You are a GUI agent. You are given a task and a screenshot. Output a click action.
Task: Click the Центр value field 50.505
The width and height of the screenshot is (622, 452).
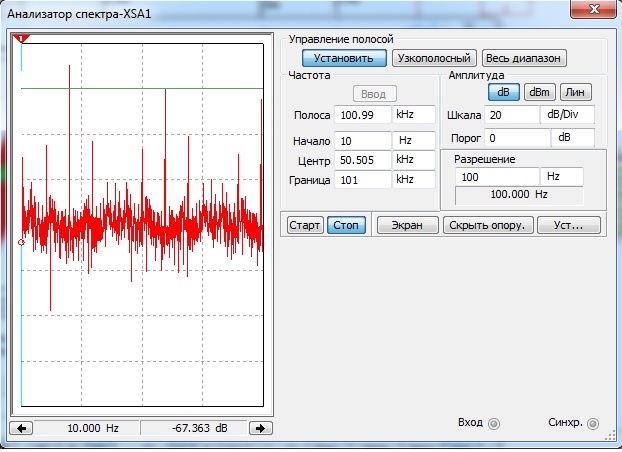click(x=363, y=160)
